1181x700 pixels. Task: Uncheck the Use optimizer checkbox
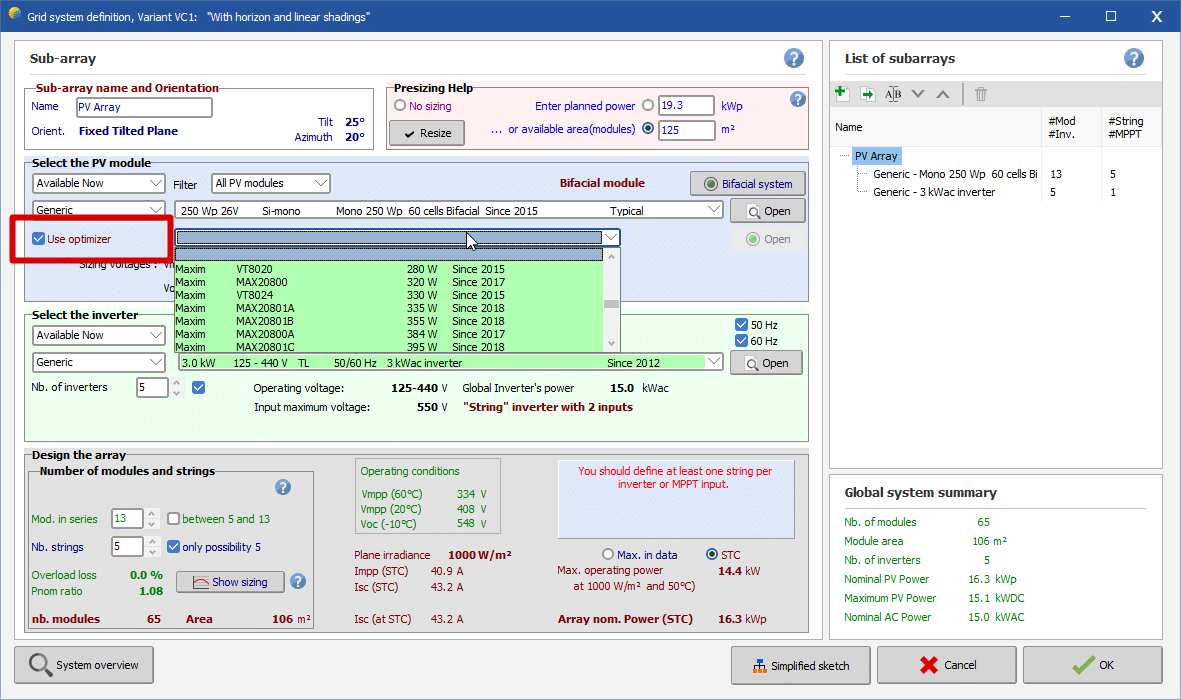click(38, 239)
